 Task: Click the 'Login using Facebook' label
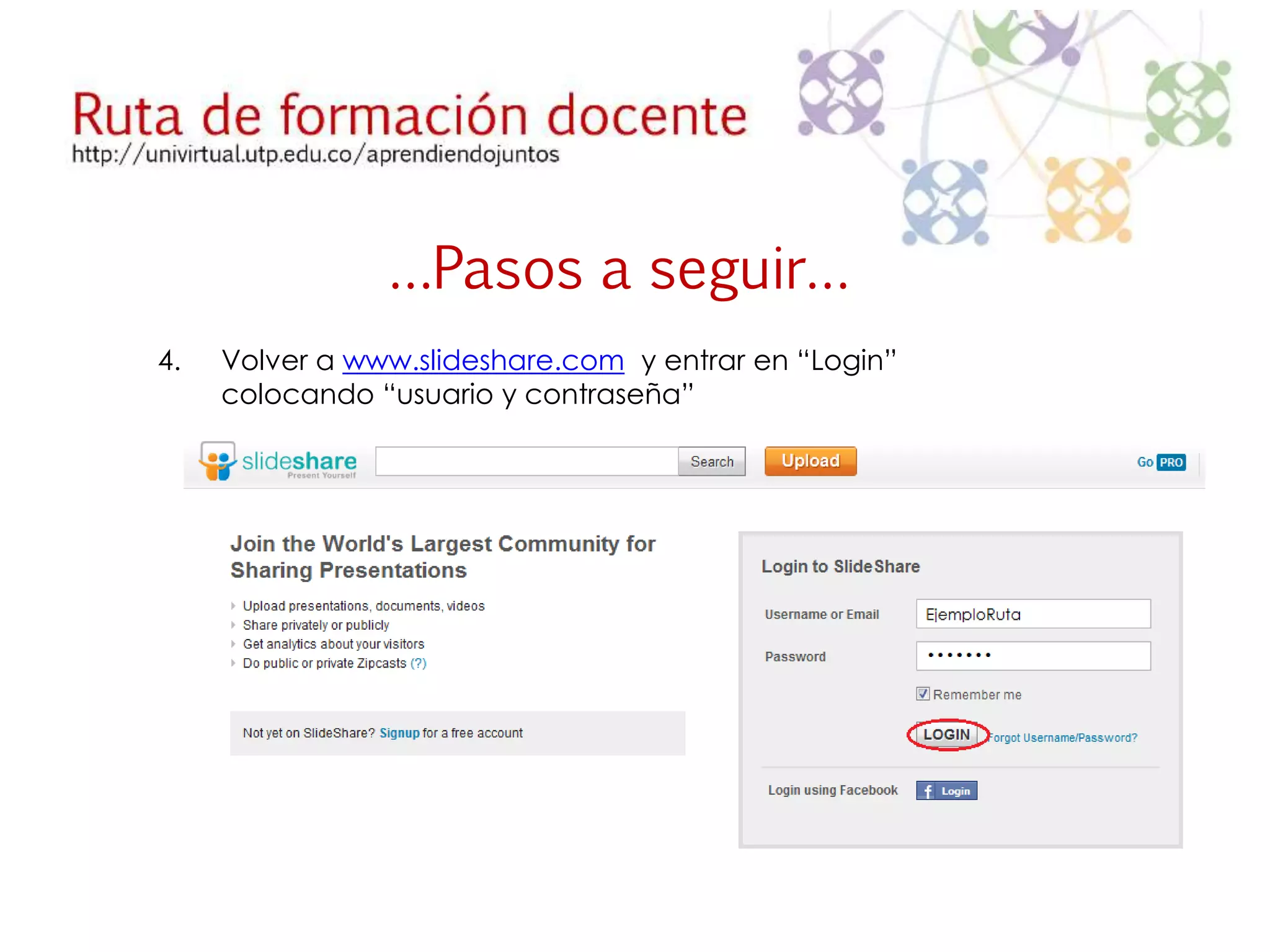click(833, 790)
